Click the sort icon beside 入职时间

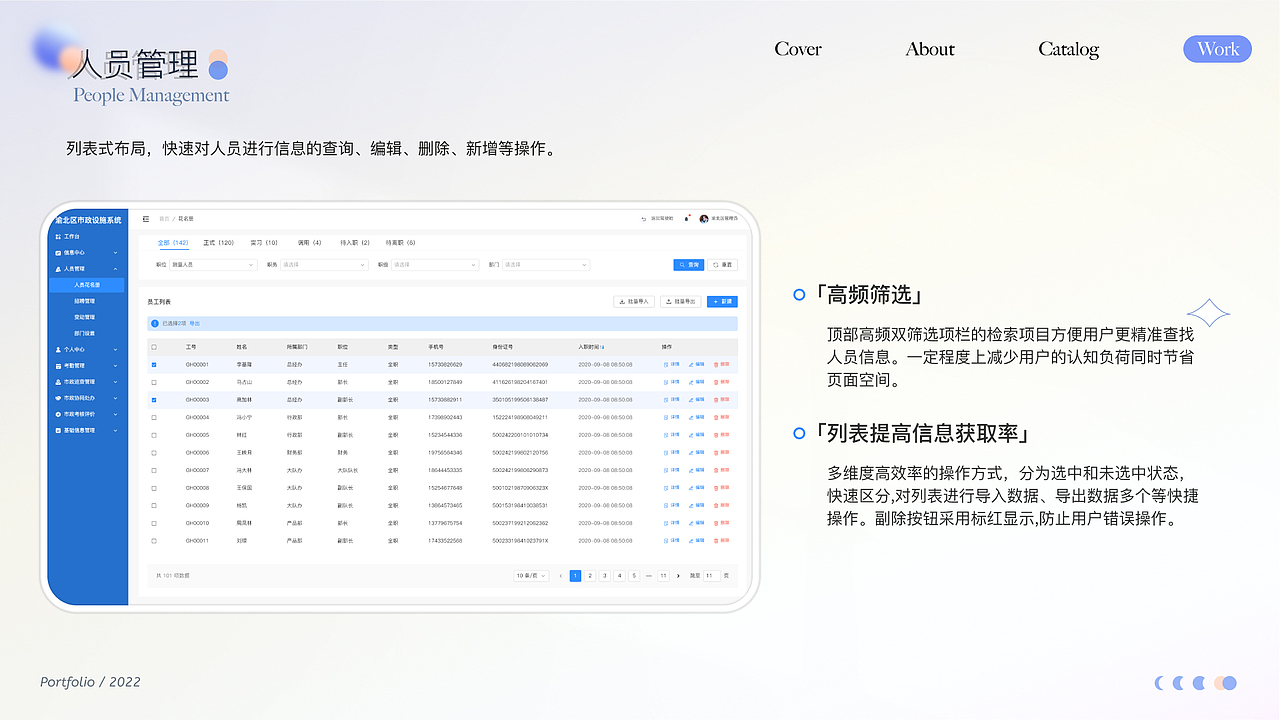(x=603, y=347)
